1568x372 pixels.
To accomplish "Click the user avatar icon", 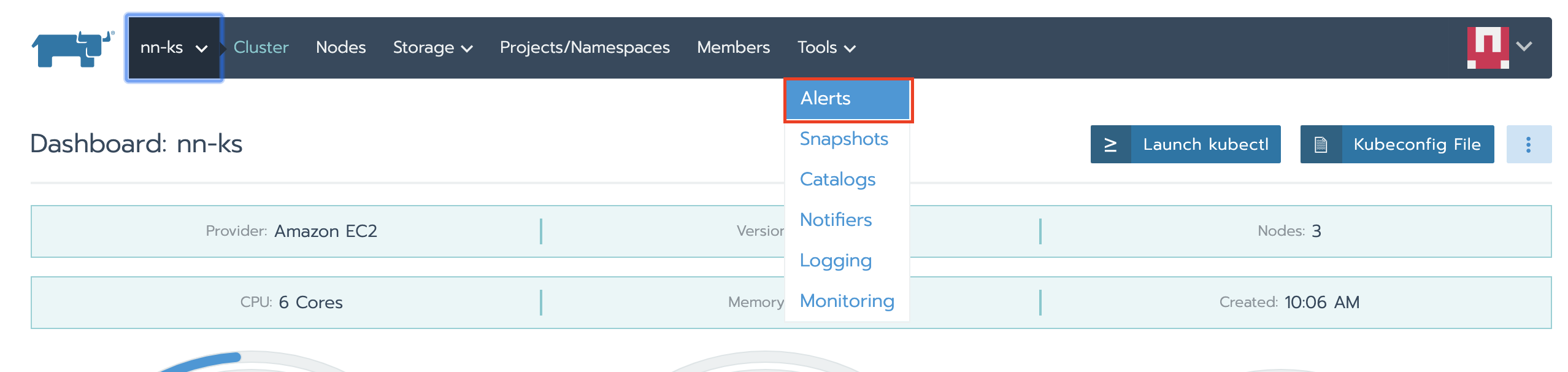I will pos(1487,47).
